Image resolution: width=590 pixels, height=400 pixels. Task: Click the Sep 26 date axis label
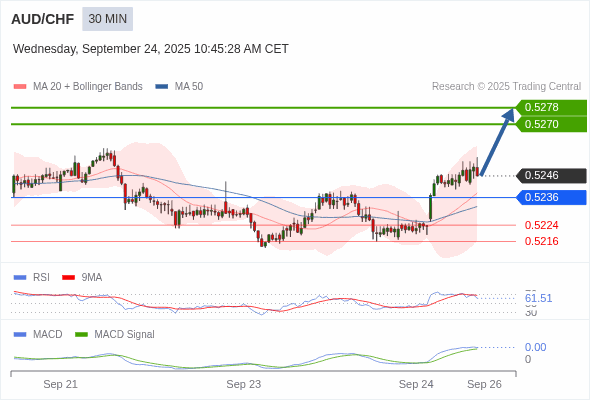pyautogui.click(x=484, y=384)
